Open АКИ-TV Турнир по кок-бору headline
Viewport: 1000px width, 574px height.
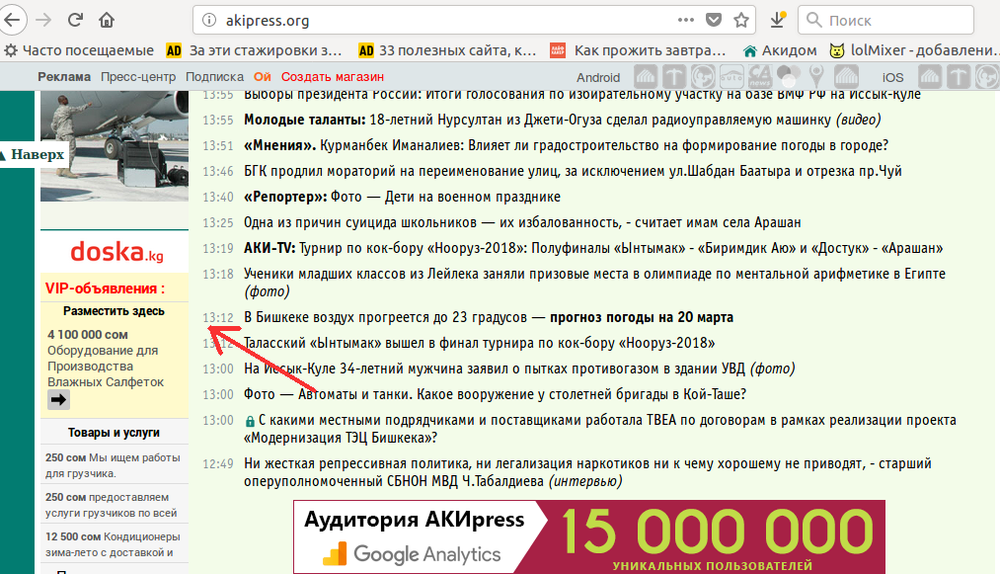(x=593, y=248)
